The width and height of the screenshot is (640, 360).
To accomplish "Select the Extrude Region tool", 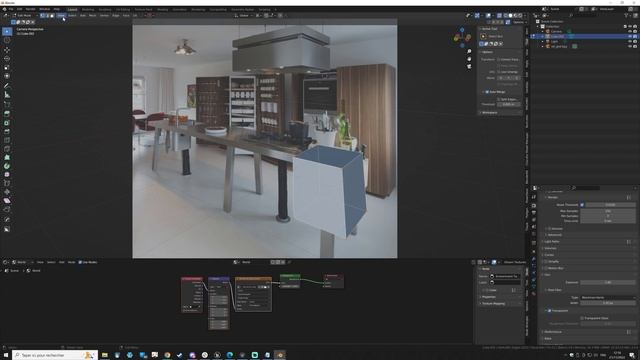I will coord(7,113).
